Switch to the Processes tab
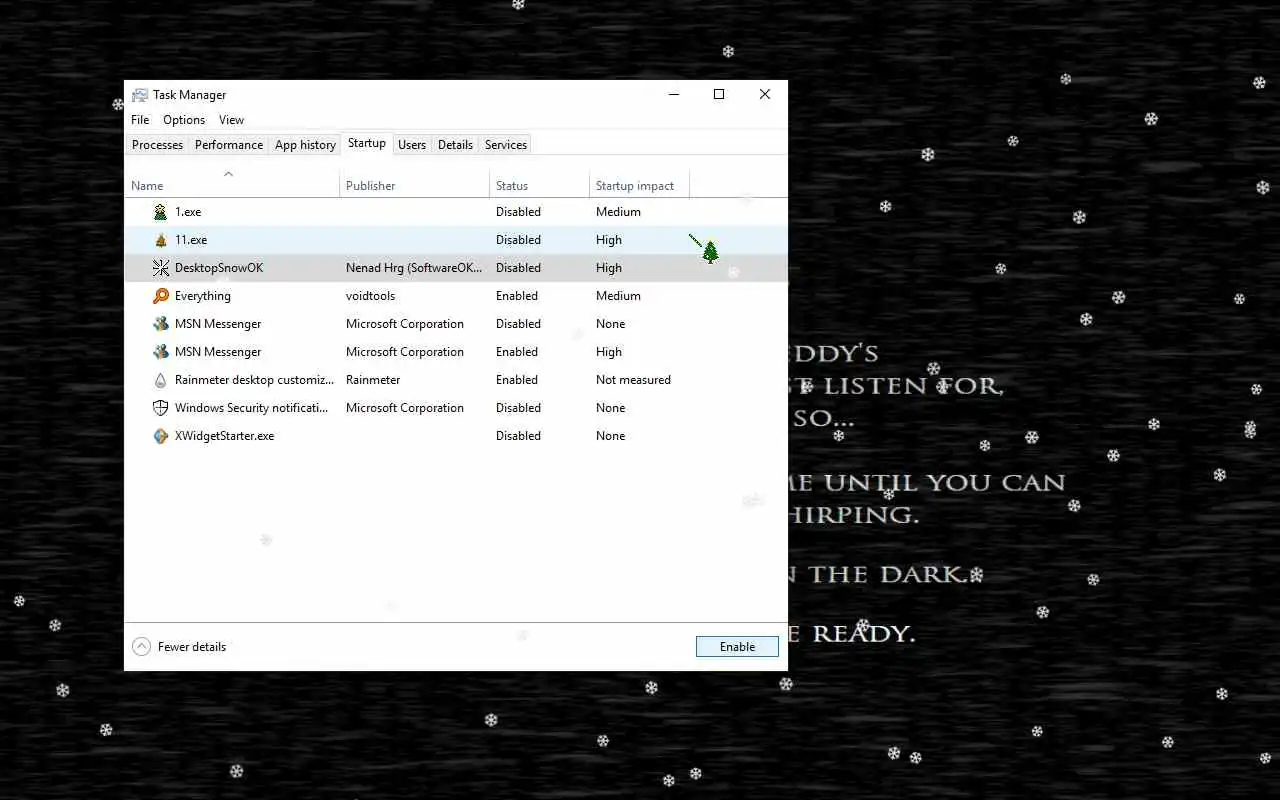Screen dimensions: 1280x800 [x=157, y=145]
